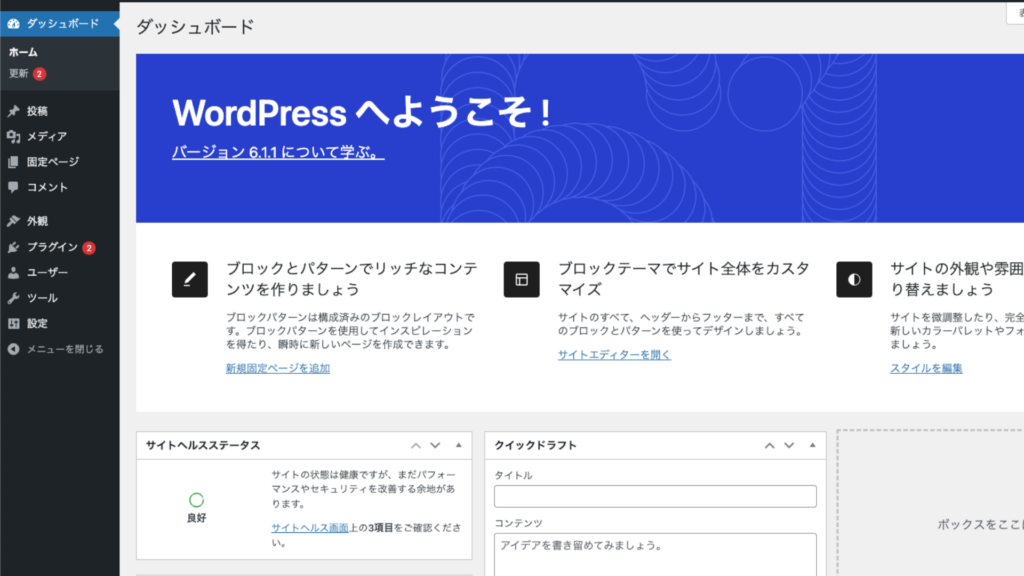
Task: Collapse the クイックドラフト panel
Action: pyautogui.click(x=812, y=445)
